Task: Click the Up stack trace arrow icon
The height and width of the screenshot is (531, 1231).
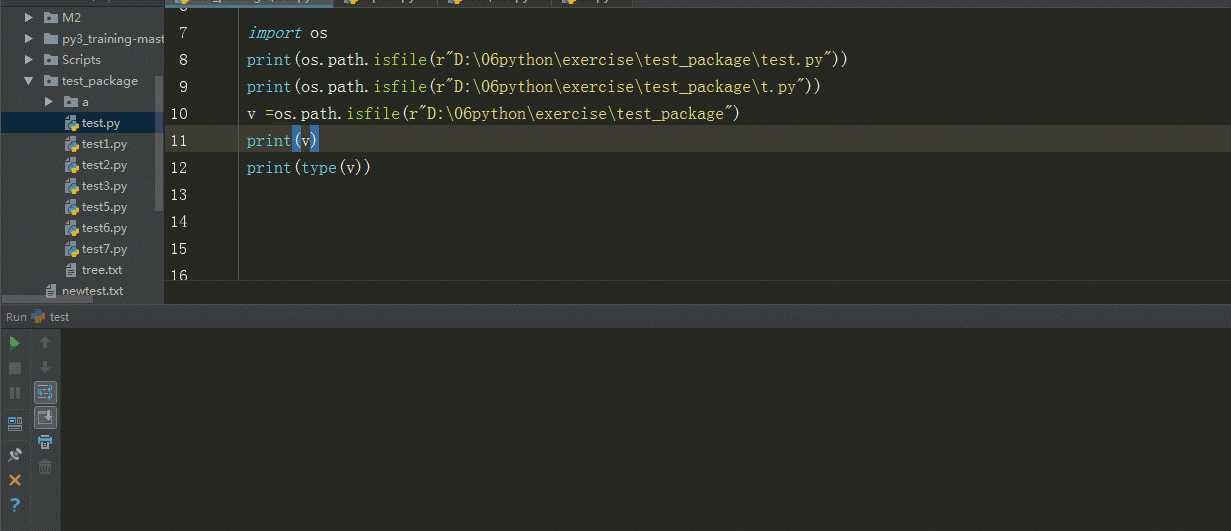Action: click(x=45, y=342)
